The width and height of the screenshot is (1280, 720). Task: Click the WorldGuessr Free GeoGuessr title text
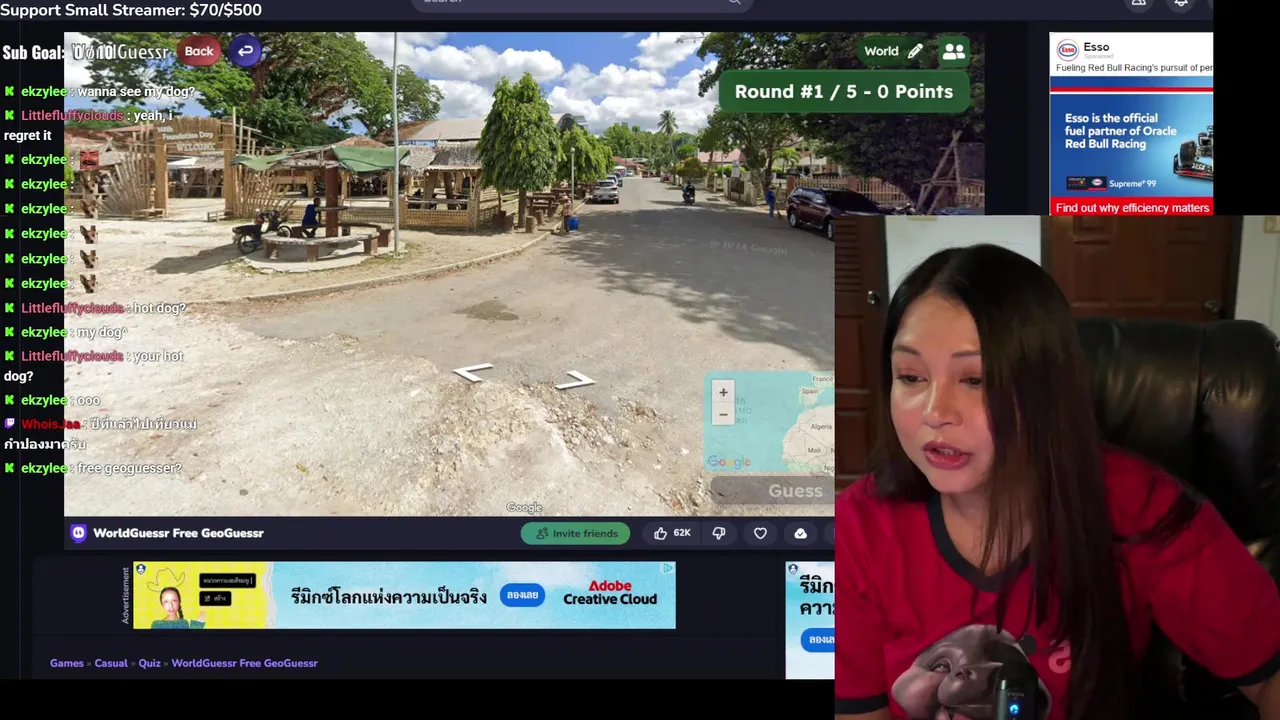[178, 533]
